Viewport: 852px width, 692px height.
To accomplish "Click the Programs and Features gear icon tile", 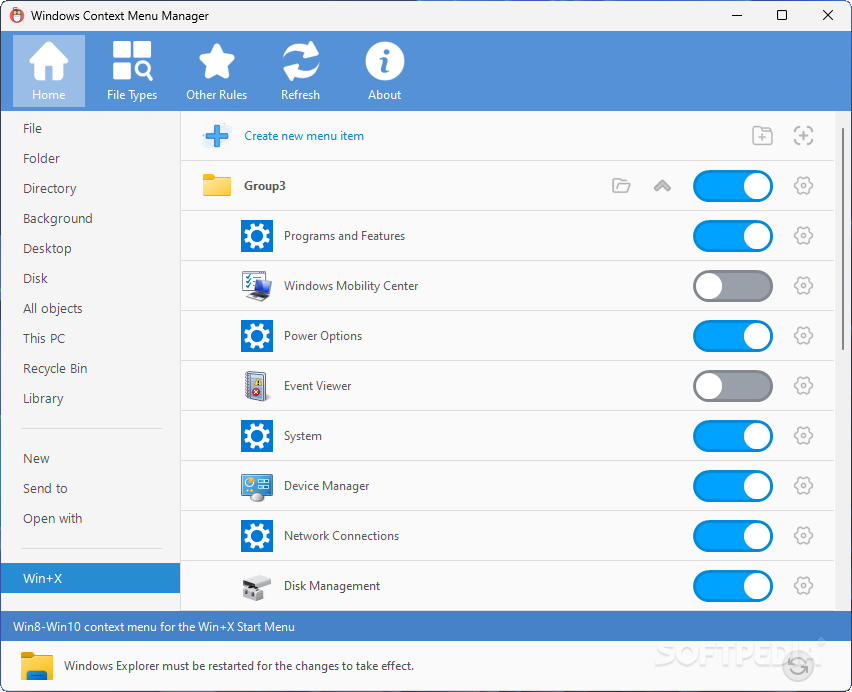I will click(x=257, y=236).
